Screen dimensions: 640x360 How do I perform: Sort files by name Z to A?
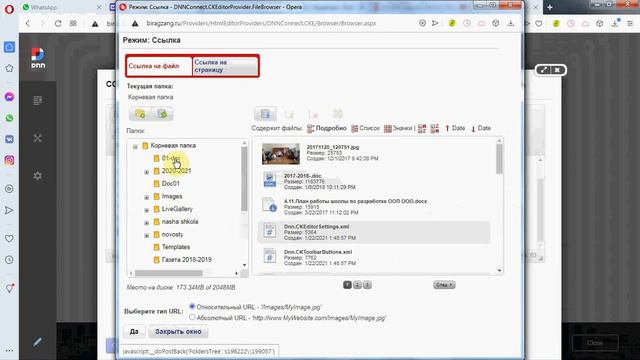point(435,129)
